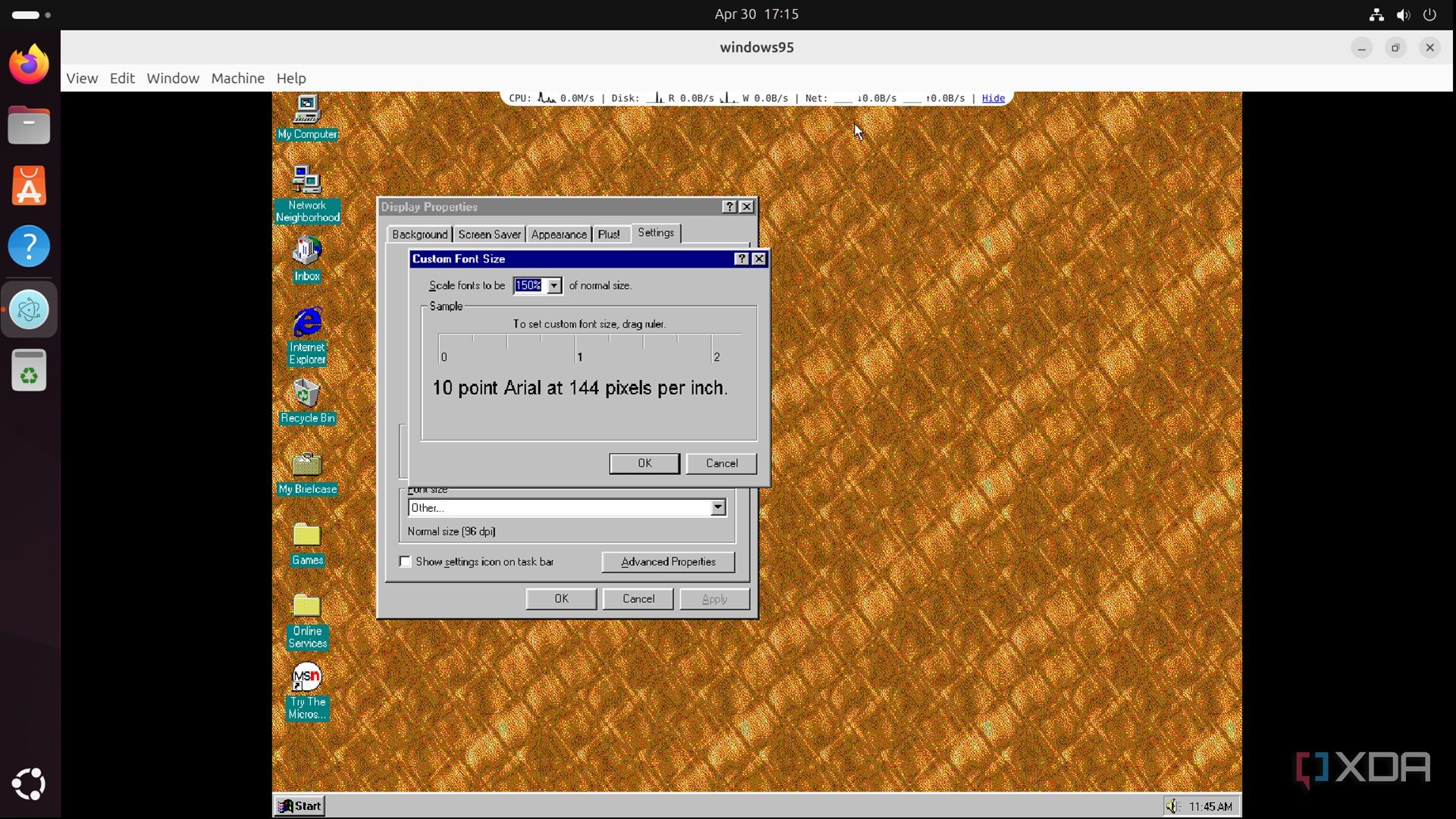Open Network Neighborhood icon
1456x819 pixels.
point(307,194)
